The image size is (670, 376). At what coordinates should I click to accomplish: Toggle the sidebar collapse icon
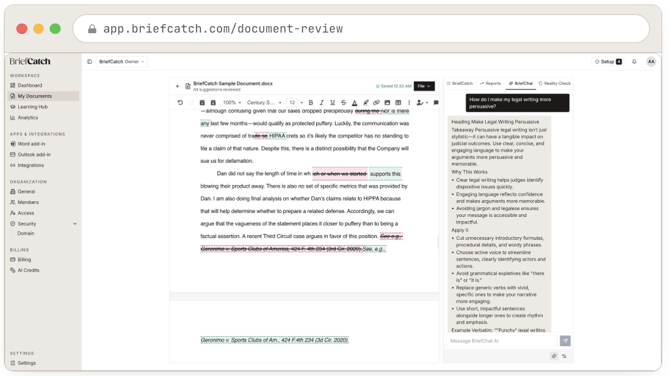tap(89, 62)
